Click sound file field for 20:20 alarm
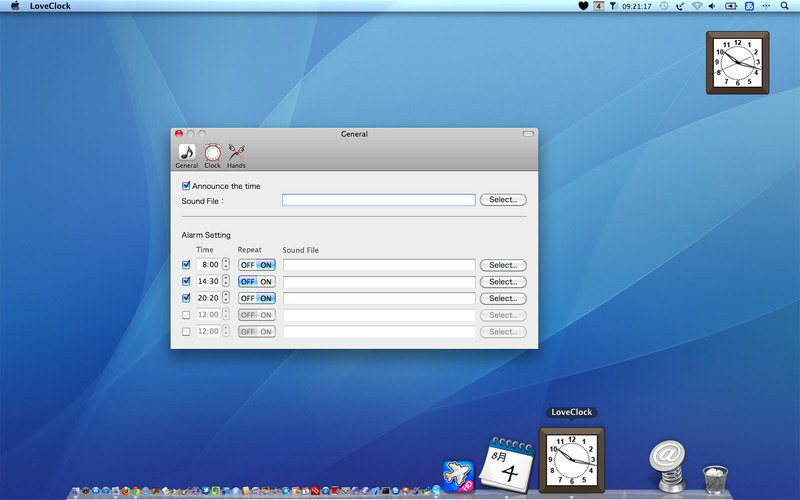The width and height of the screenshot is (800, 500). coord(379,298)
